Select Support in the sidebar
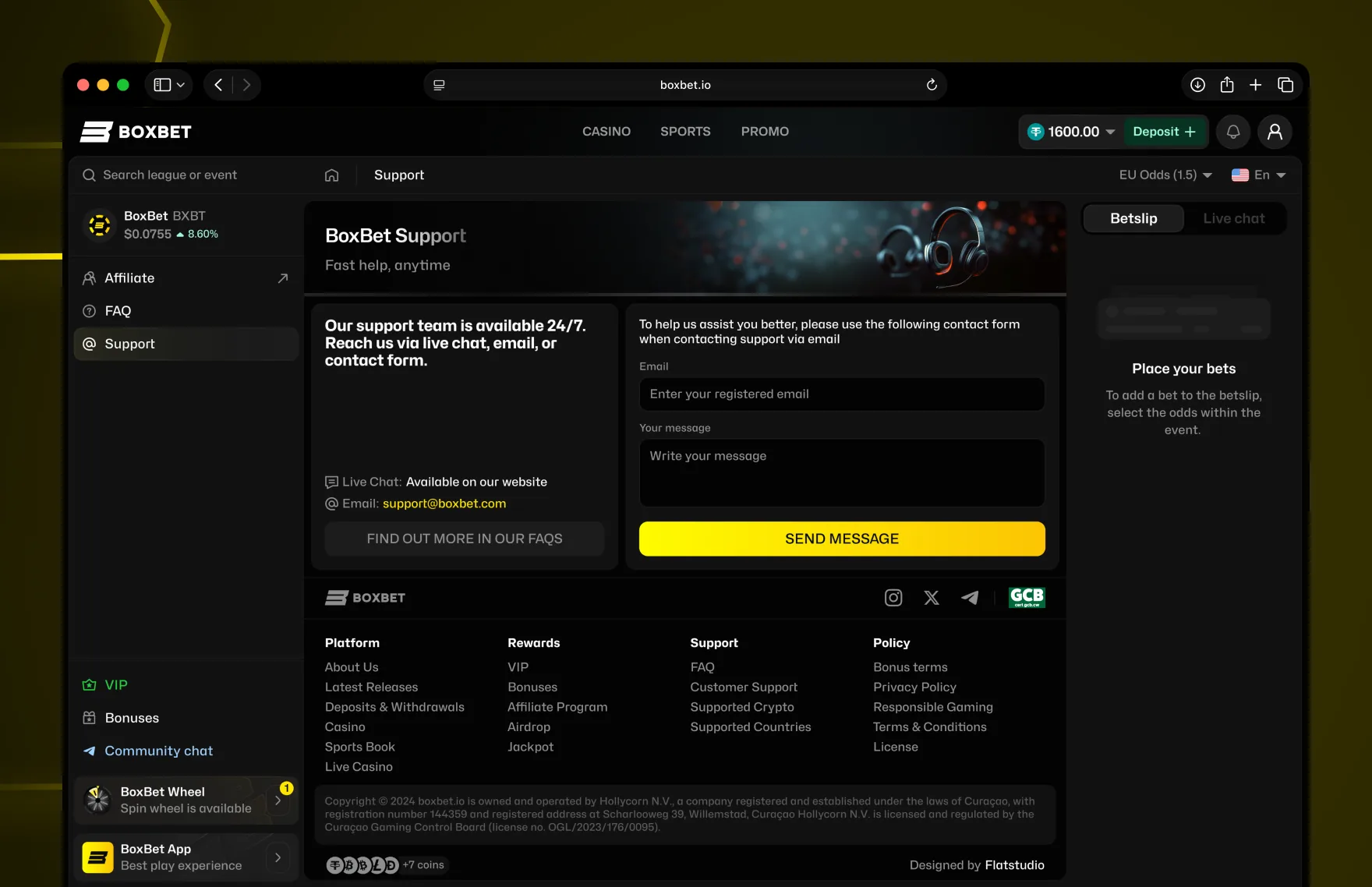 pyautogui.click(x=186, y=344)
